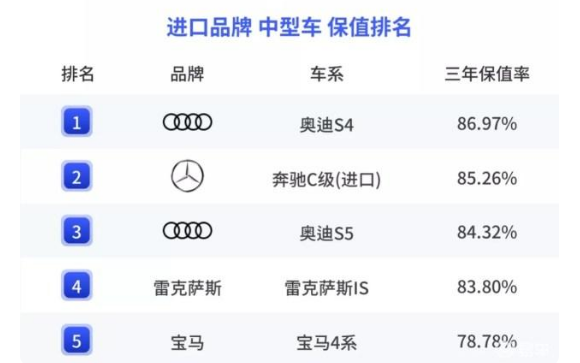Click the 86.97% retention value
580x363 pixels.
coord(487,123)
